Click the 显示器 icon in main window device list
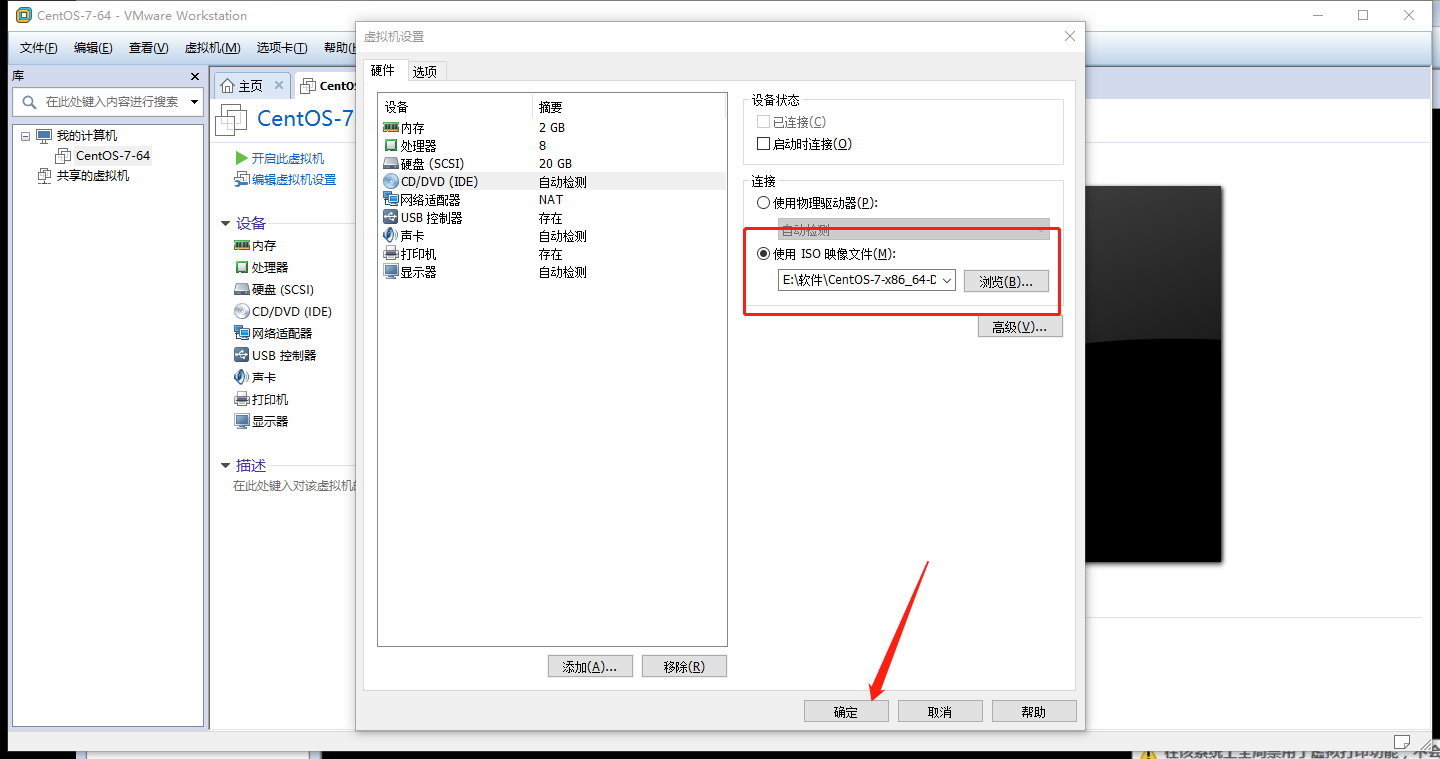1440x759 pixels. coord(241,421)
